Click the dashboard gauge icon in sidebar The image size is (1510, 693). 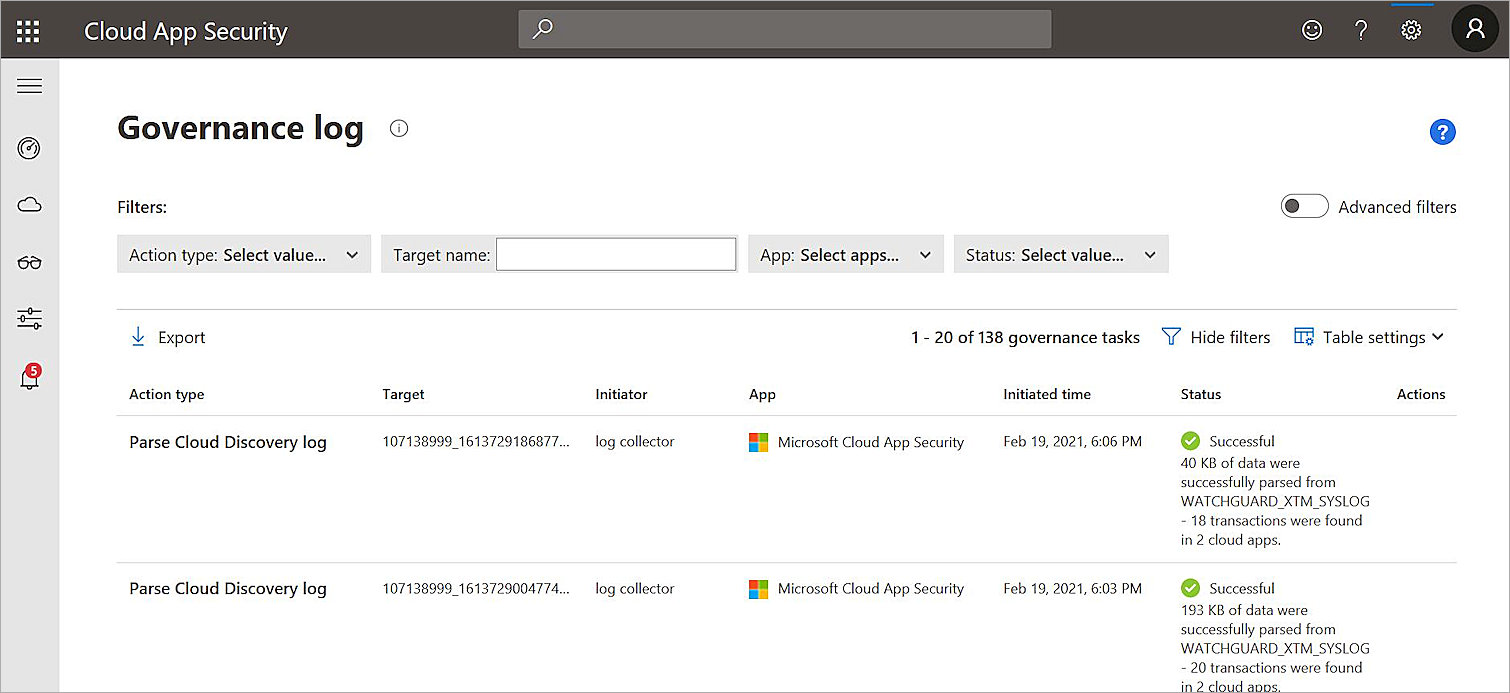pyautogui.click(x=29, y=147)
